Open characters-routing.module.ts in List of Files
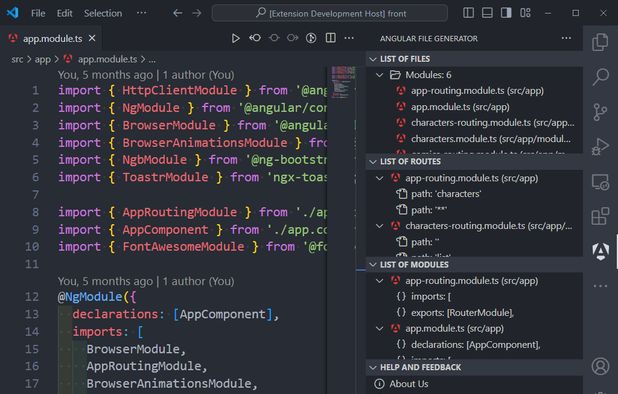Image resolution: width=618 pixels, height=394 pixels. 492,123
